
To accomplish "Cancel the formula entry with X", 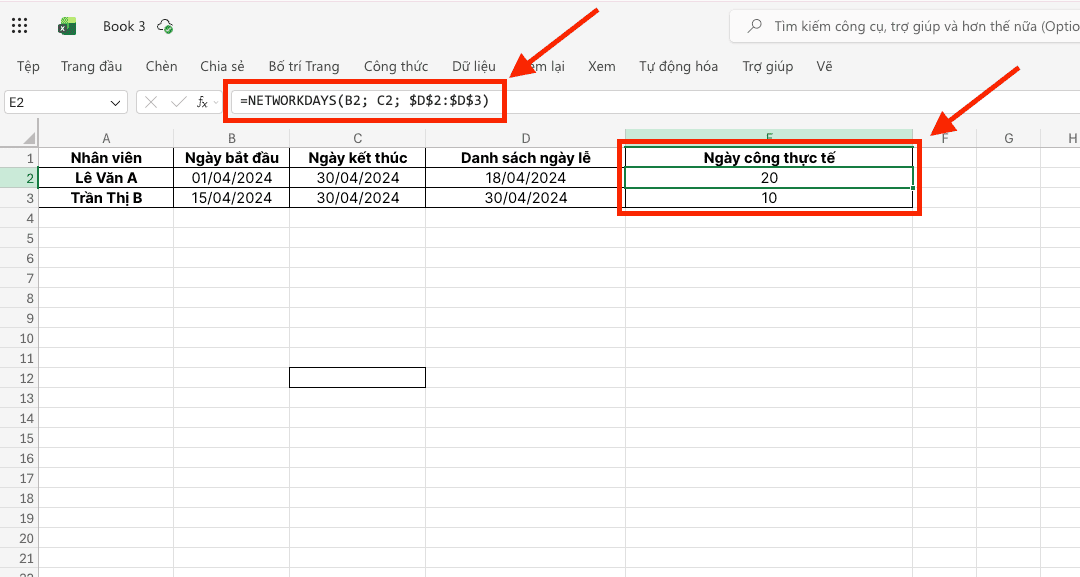I will (151, 102).
